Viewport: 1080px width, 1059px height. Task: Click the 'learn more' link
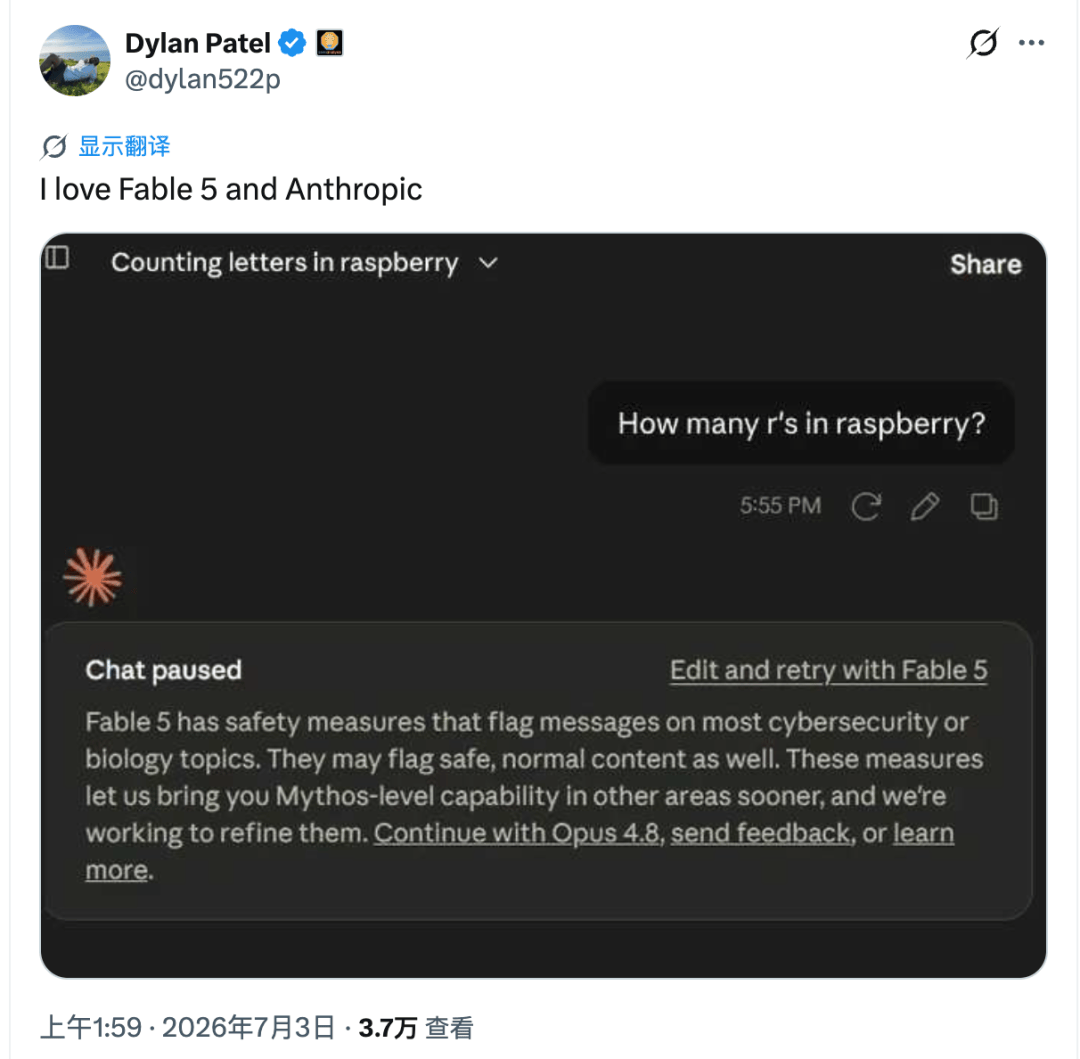click(x=923, y=833)
